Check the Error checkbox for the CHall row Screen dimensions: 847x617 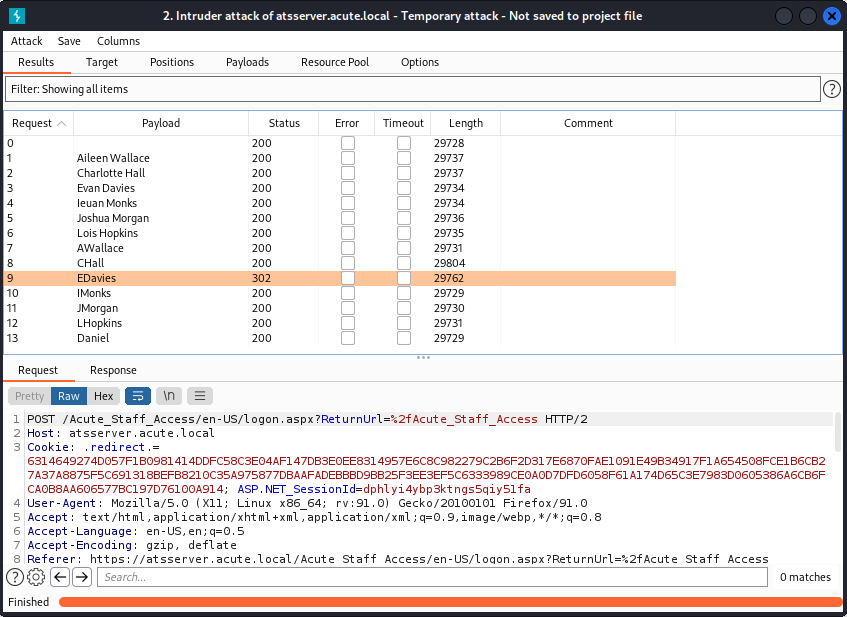point(347,263)
